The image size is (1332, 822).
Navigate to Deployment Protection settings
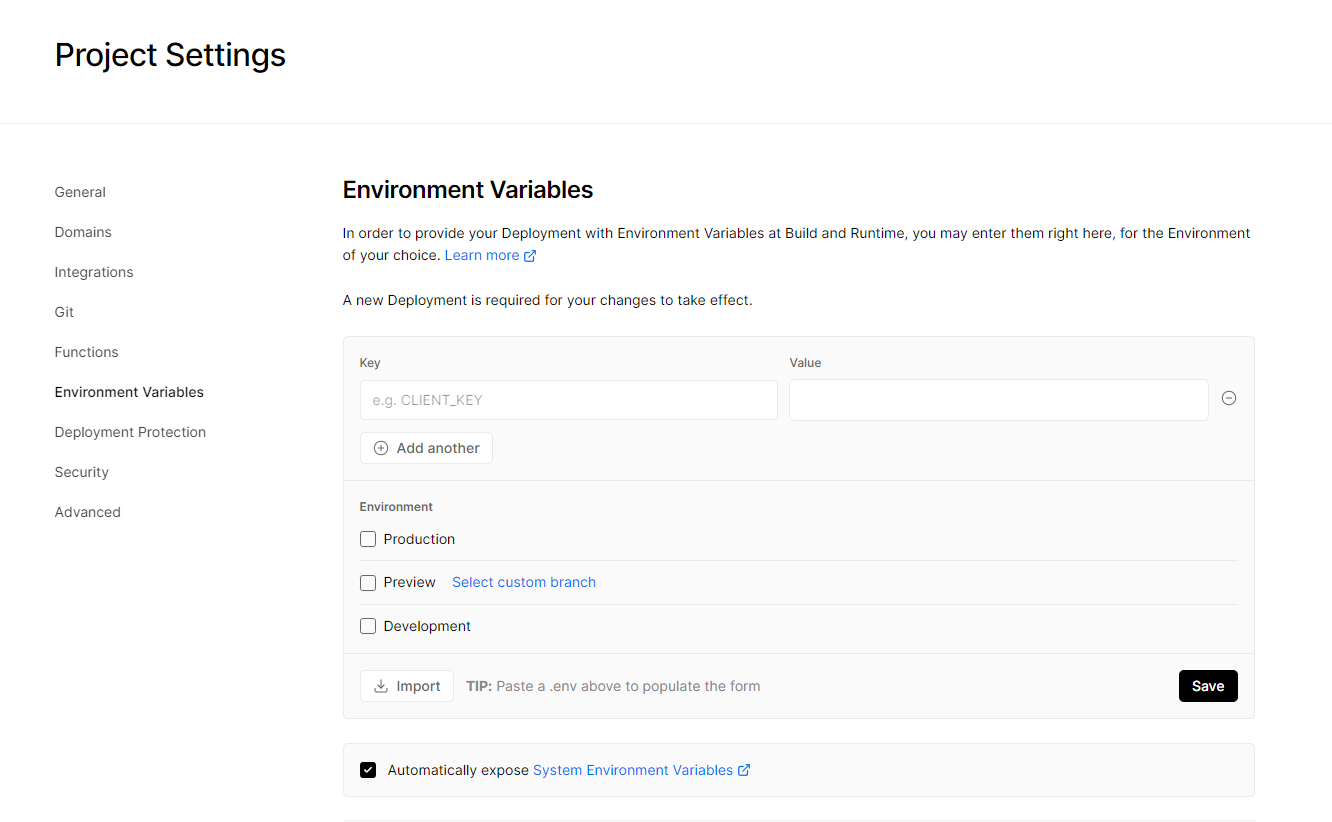point(130,432)
